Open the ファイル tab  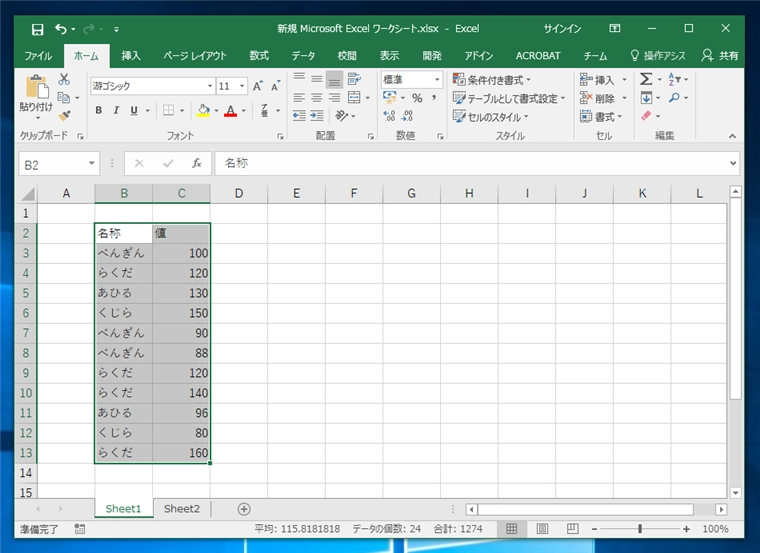click(x=38, y=56)
